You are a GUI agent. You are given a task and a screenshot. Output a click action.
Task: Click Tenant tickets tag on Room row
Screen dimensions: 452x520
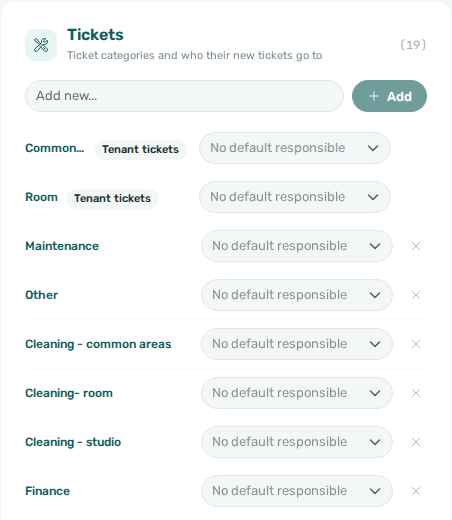pos(112,198)
